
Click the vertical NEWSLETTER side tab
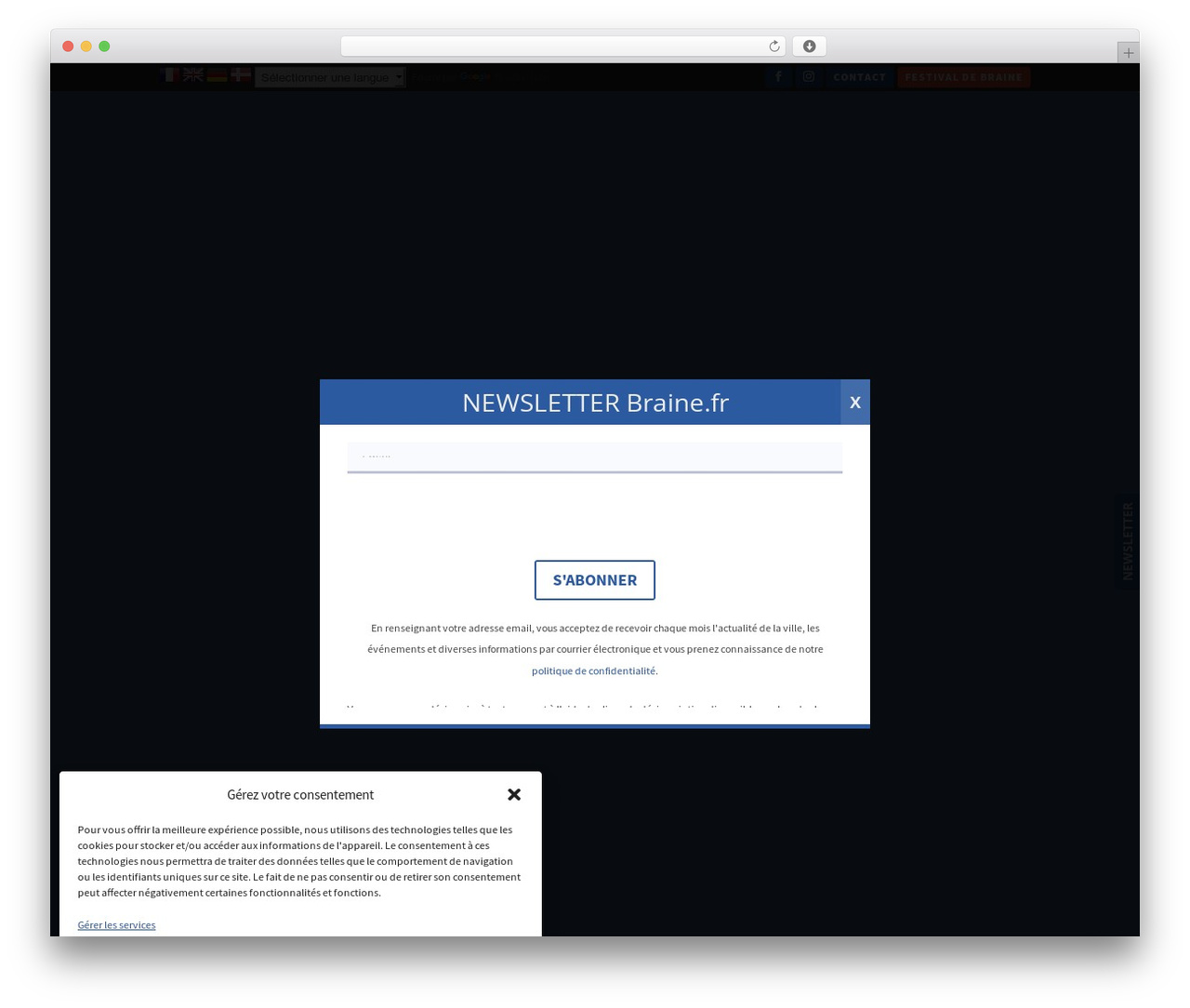[x=1127, y=541]
